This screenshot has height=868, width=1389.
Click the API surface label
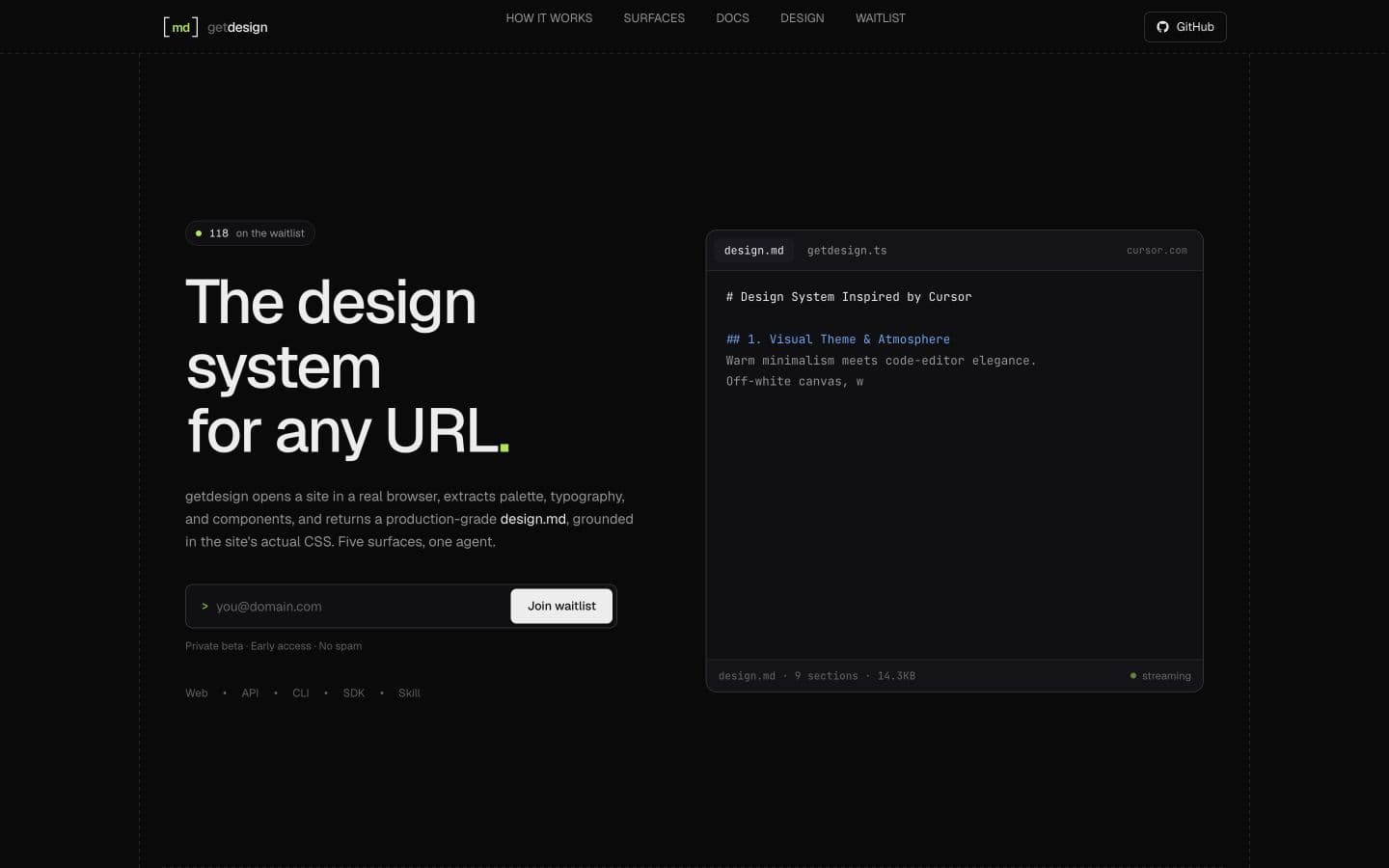coord(250,693)
